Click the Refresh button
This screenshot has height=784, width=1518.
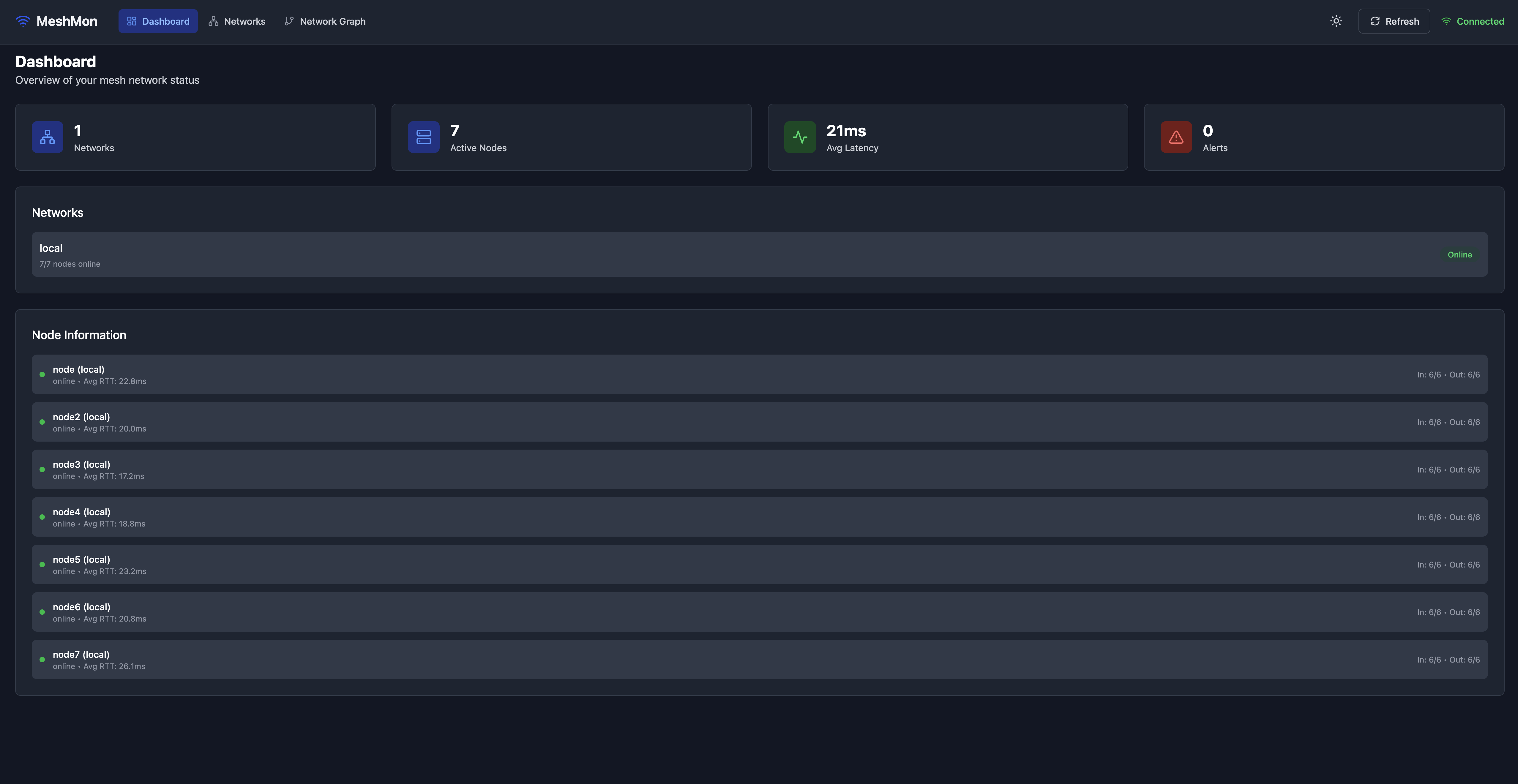pos(1394,21)
